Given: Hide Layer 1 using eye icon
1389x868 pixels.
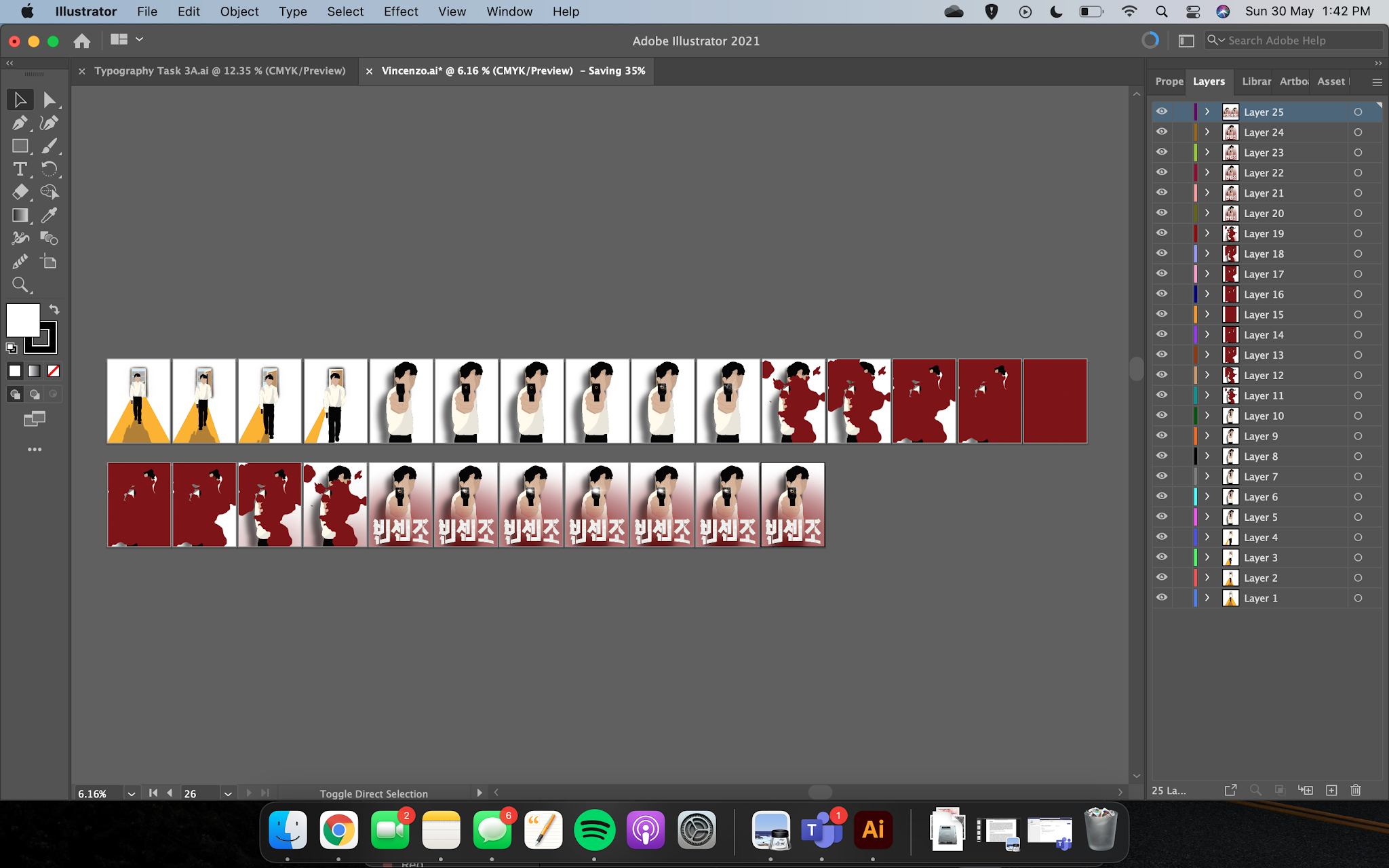Looking at the screenshot, I should click(1162, 598).
